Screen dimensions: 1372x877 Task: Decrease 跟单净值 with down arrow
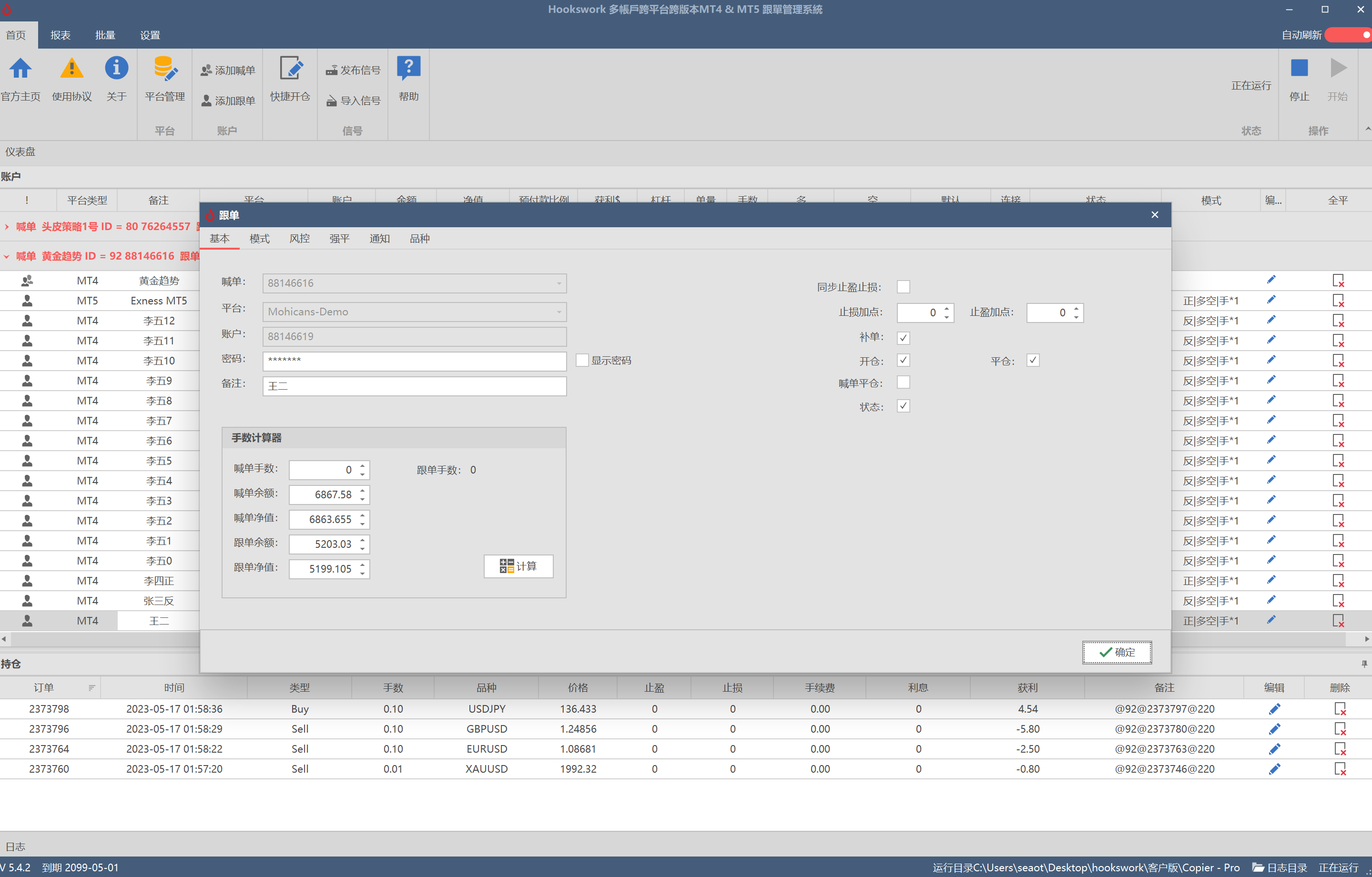tap(362, 573)
